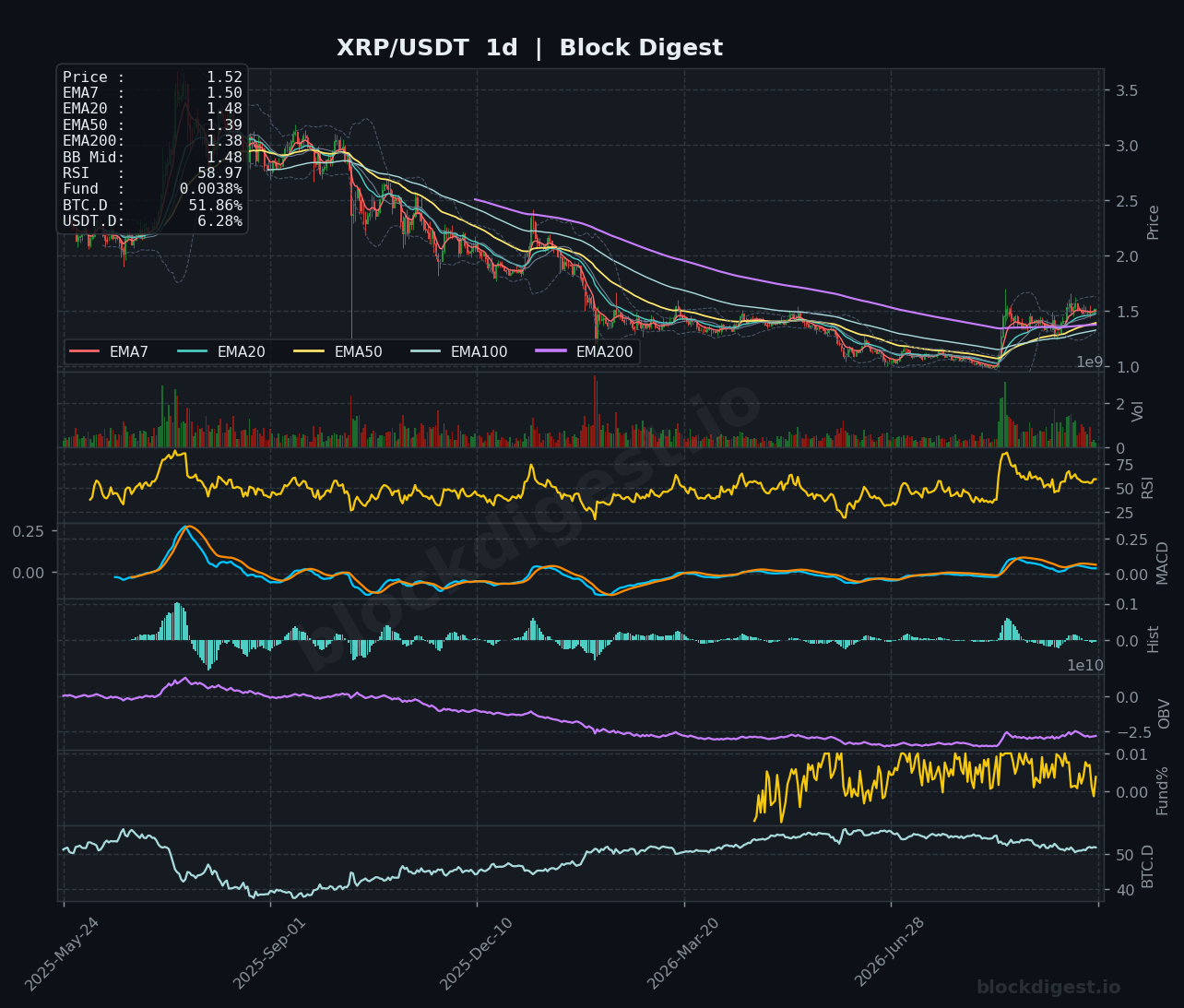Click the "Hist" panel axis label
The height and width of the screenshot is (1008, 1184).
coord(1153,639)
